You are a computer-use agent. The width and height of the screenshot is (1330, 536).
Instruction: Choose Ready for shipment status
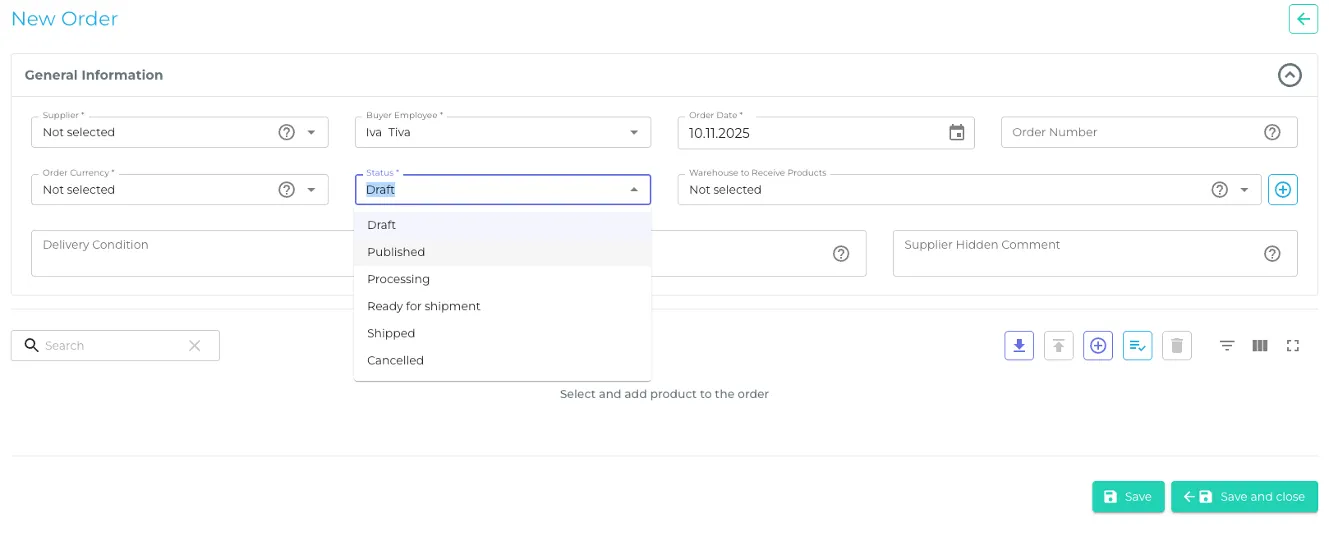pos(424,306)
